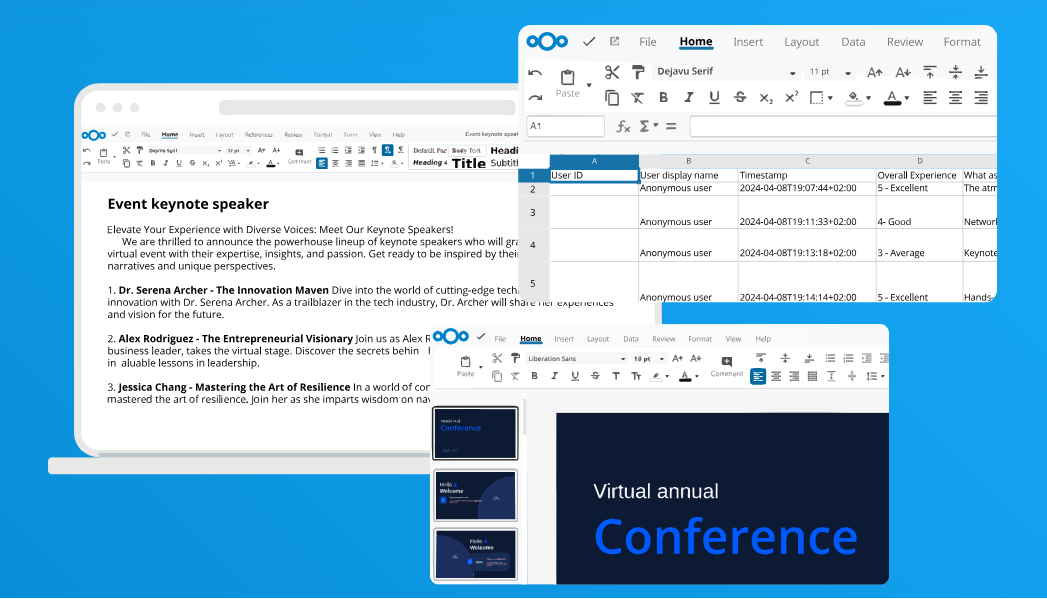Select row 3 header in the spreadsheet
This screenshot has height=599, width=1047.
coord(533,212)
